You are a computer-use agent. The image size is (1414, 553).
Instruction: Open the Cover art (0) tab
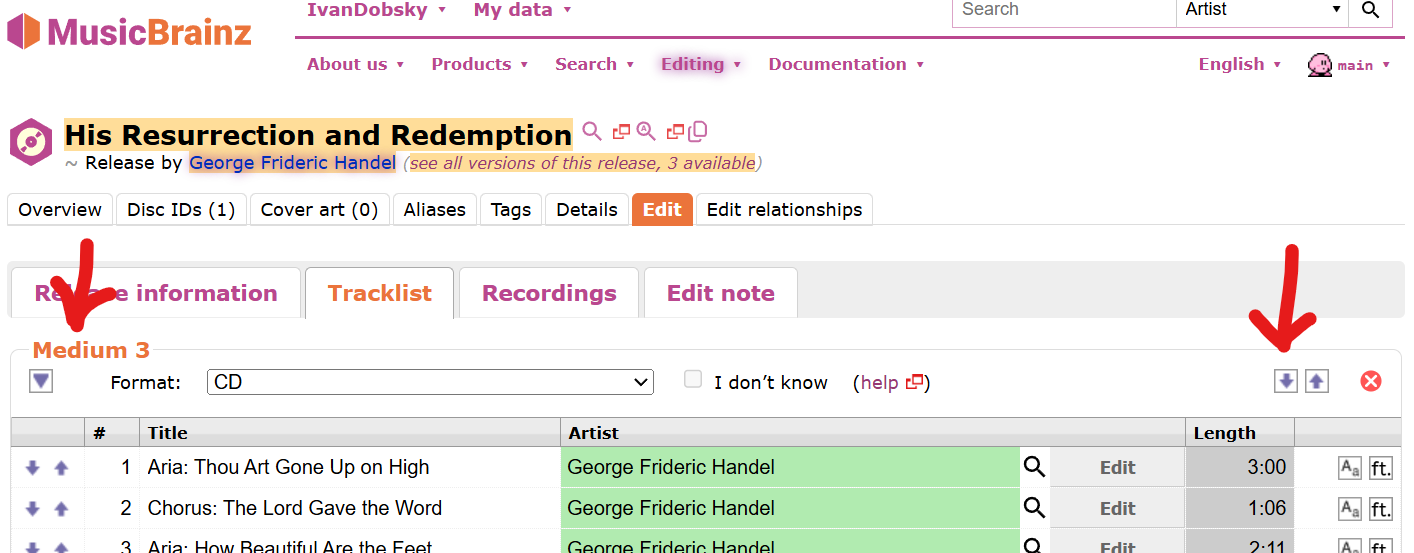(319, 210)
